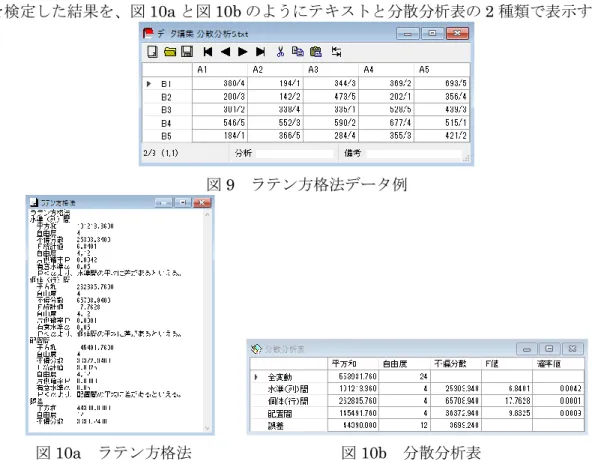Close the 分散分析表 window
Viewport: 592px width, 473px height.
[572, 349]
